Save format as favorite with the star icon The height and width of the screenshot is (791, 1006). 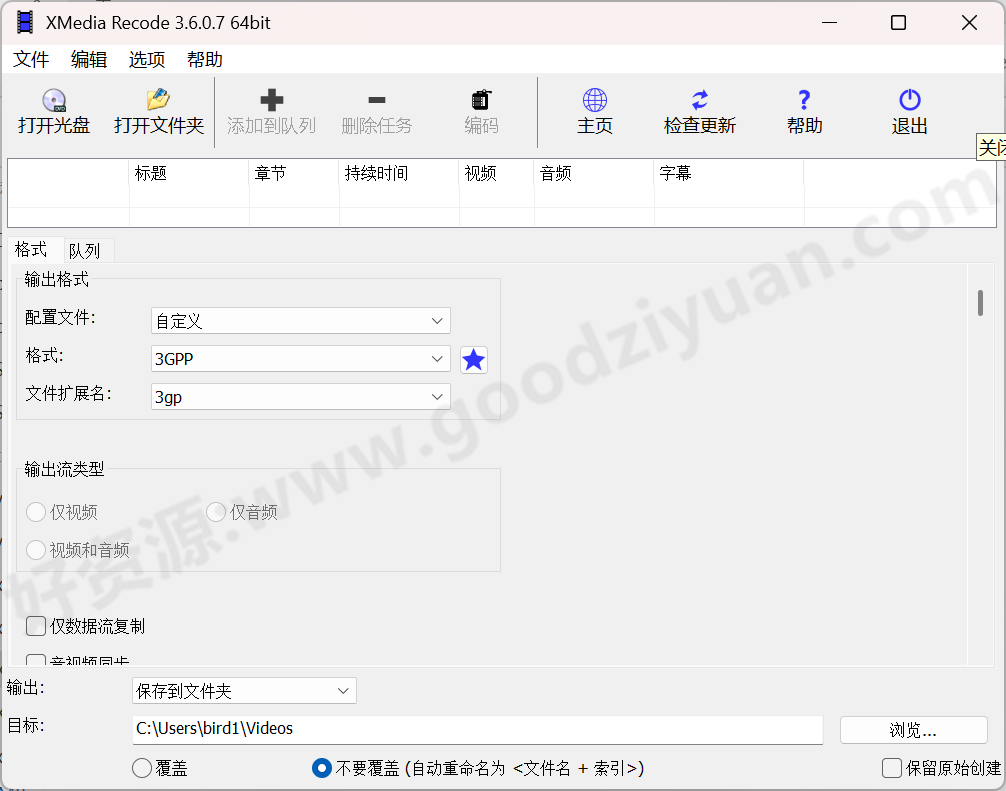(x=473, y=359)
